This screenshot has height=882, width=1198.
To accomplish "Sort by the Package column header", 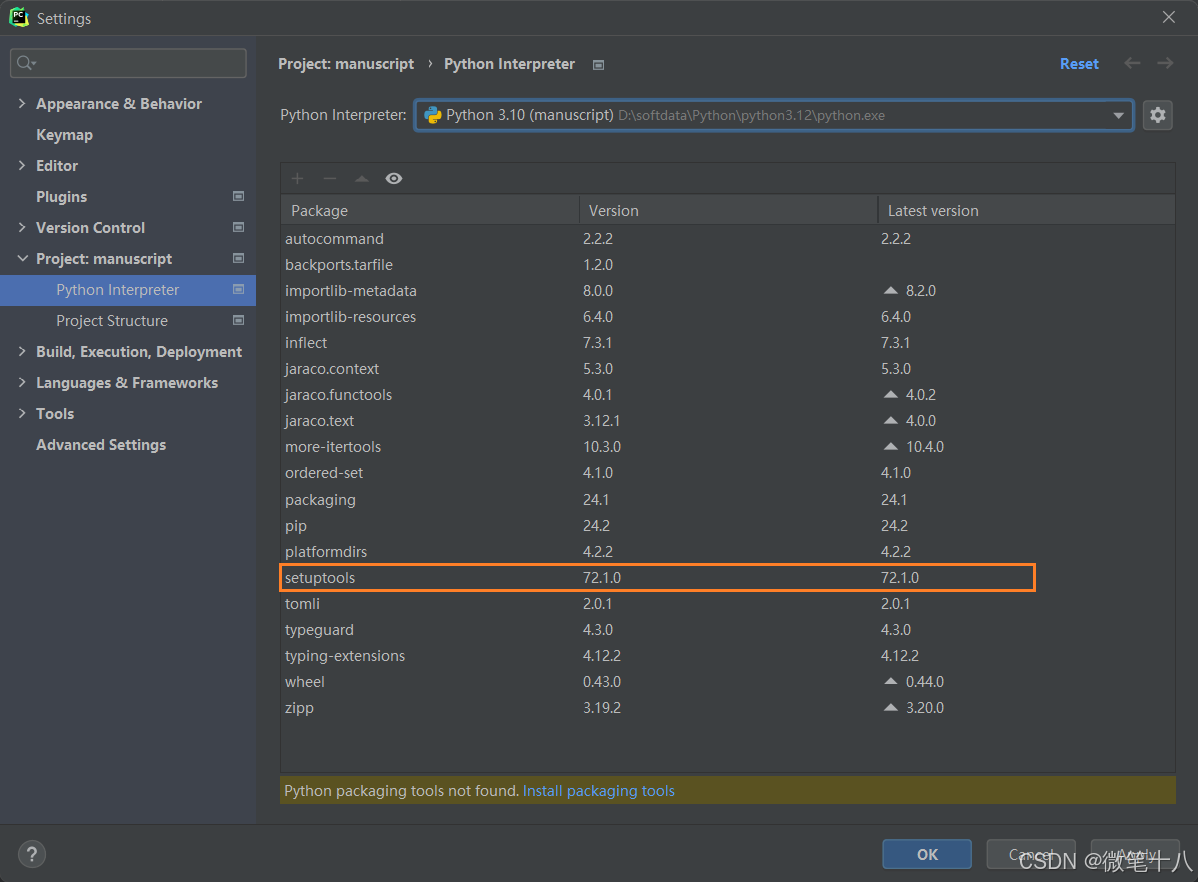I will point(430,210).
